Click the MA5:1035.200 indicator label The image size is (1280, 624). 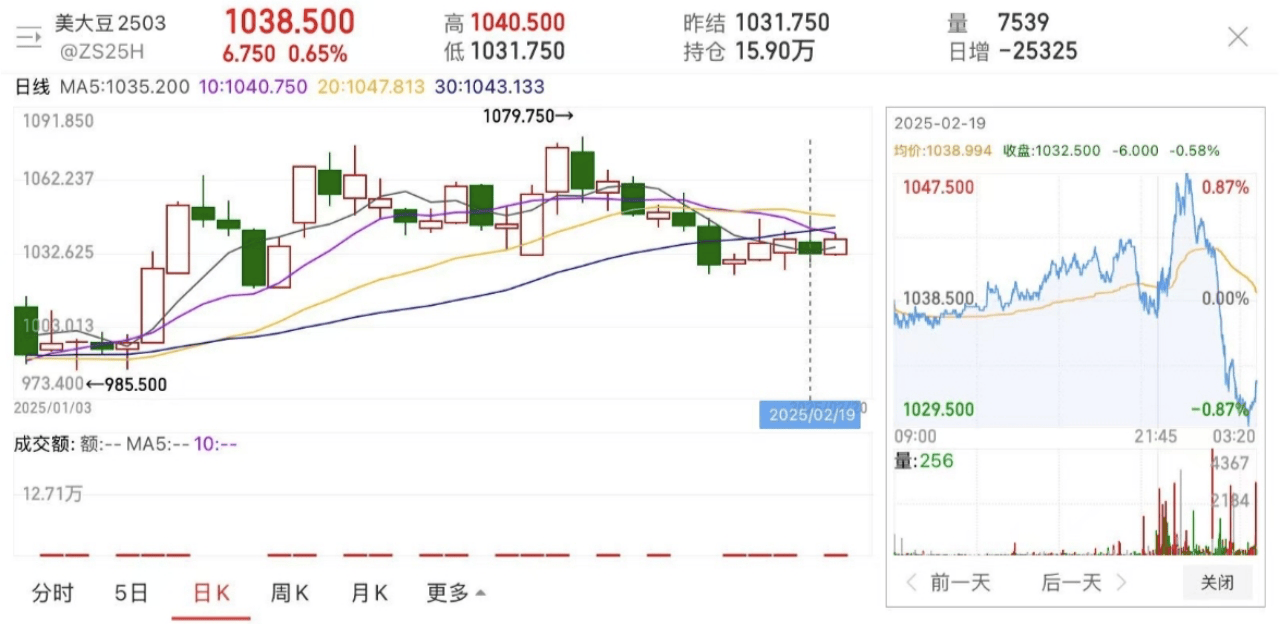(x=125, y=88)
